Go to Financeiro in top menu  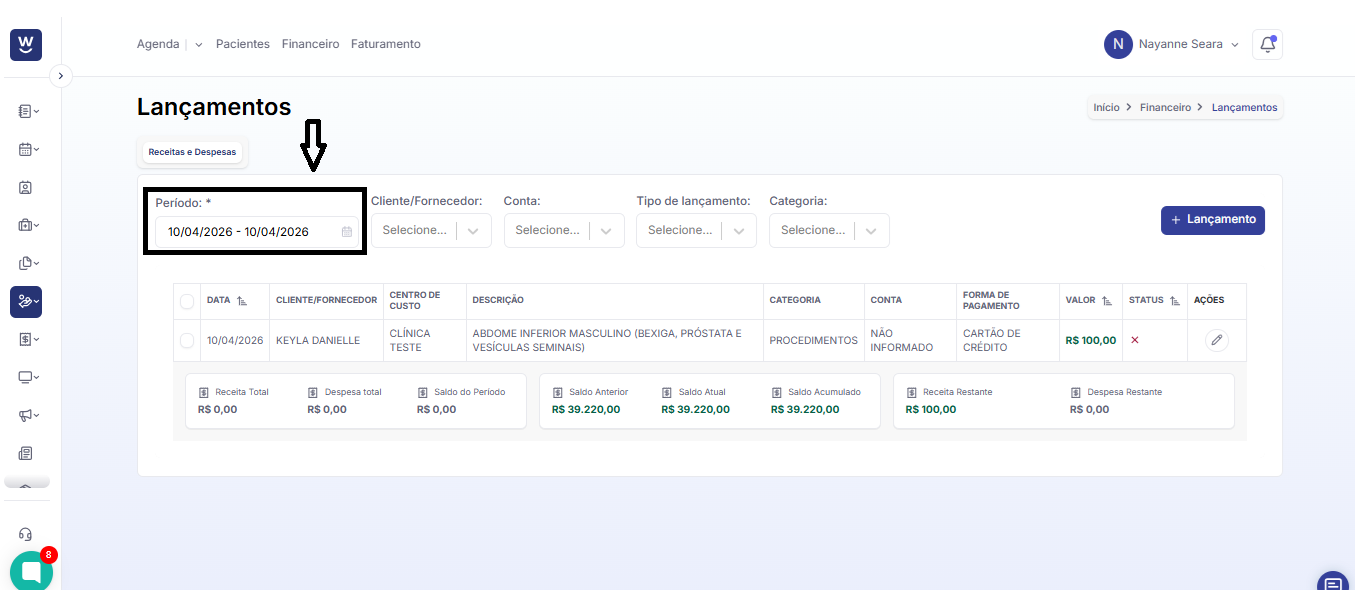[x=310, y=44]
